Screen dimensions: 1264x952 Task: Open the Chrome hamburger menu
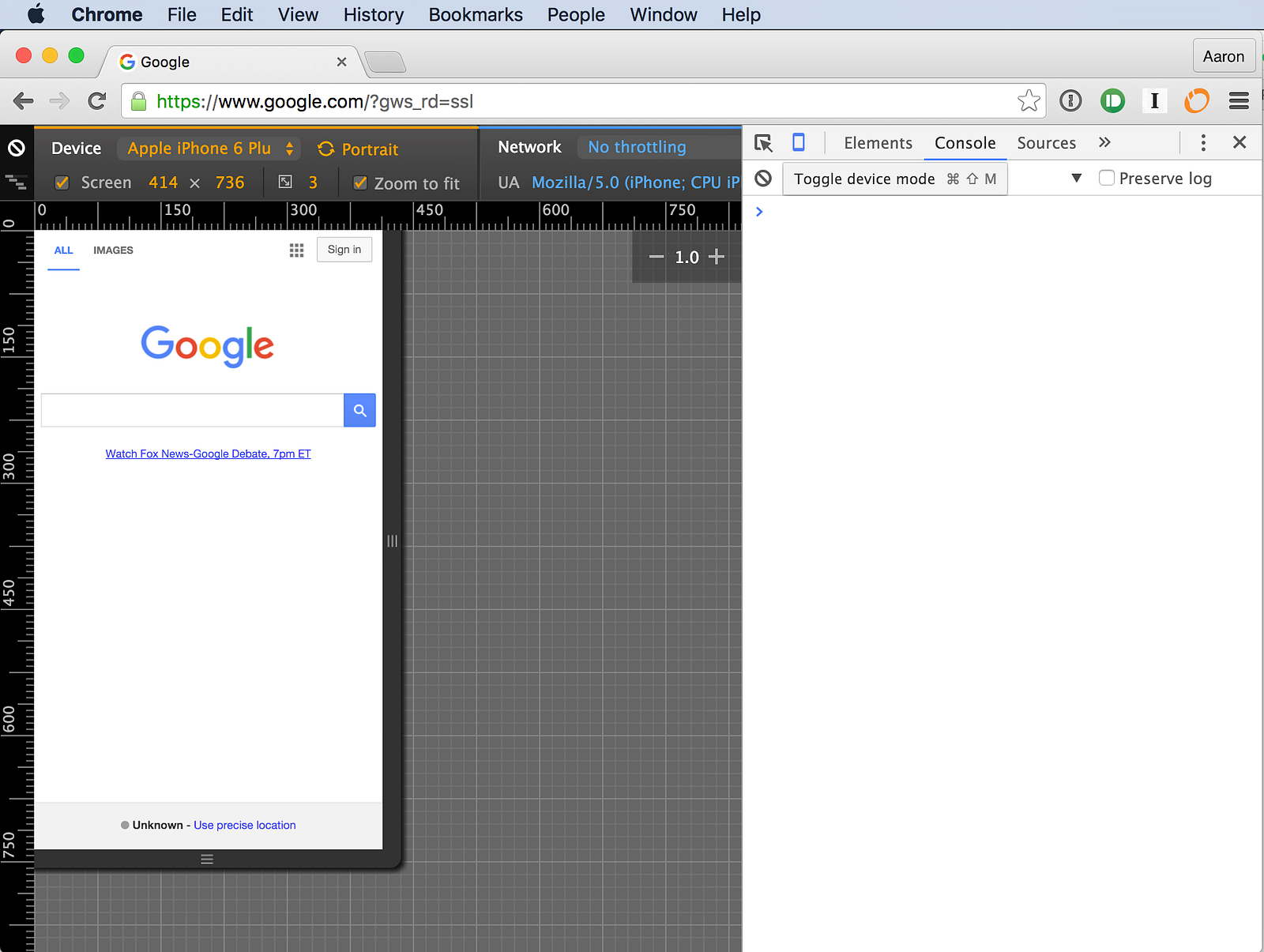pyautogui.click(x=1239, y=100)
